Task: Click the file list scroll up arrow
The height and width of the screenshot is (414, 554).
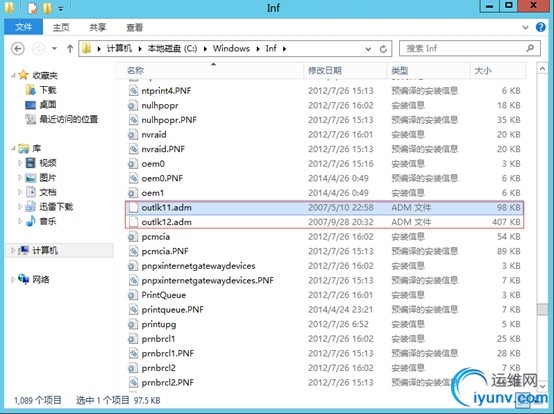Action: pos(542,68)
